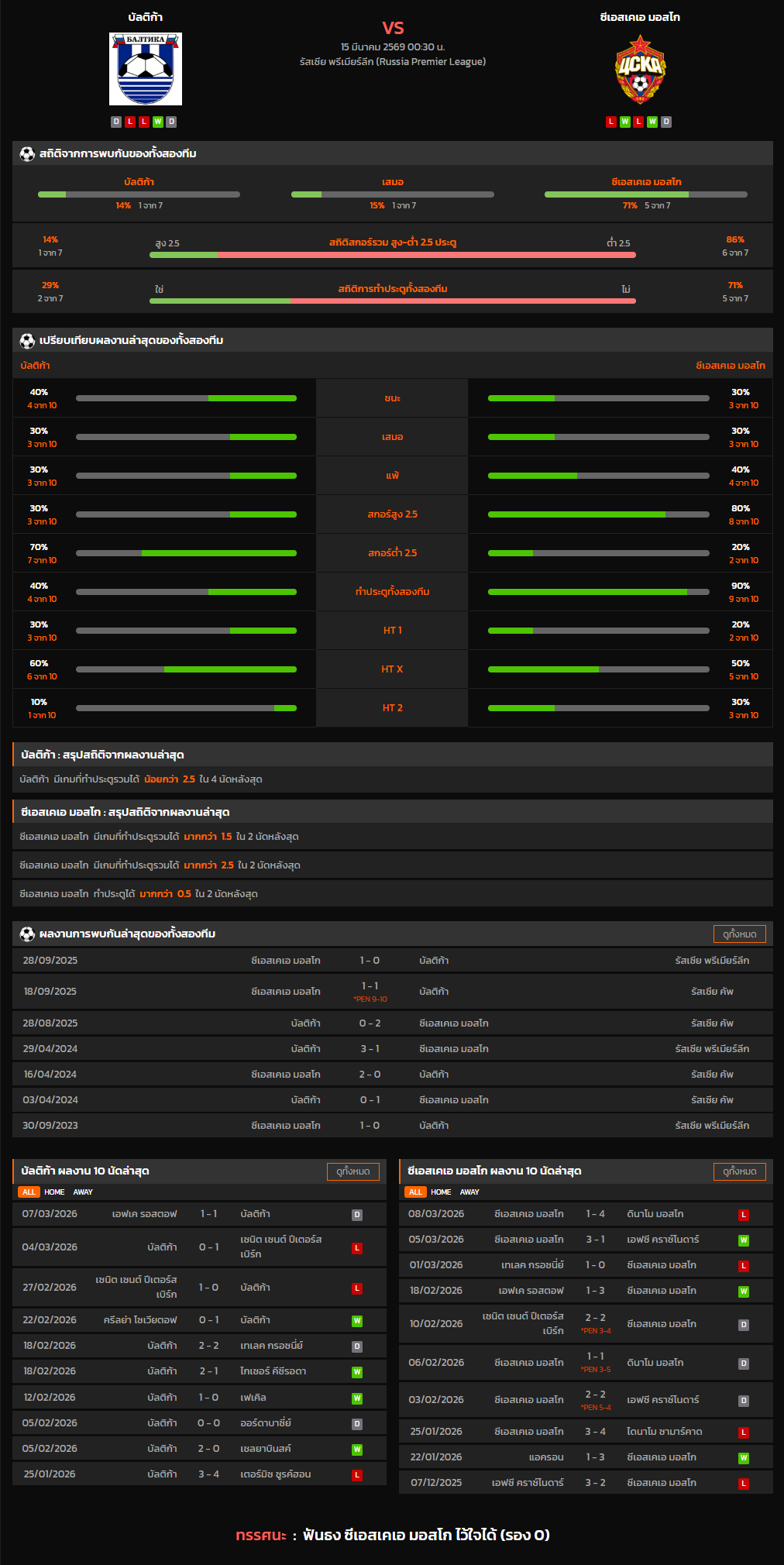The height and width of the screenshot is (1565, 784).
Task: Click the CSKA Moscow team crest
Action: pos(640,69)
